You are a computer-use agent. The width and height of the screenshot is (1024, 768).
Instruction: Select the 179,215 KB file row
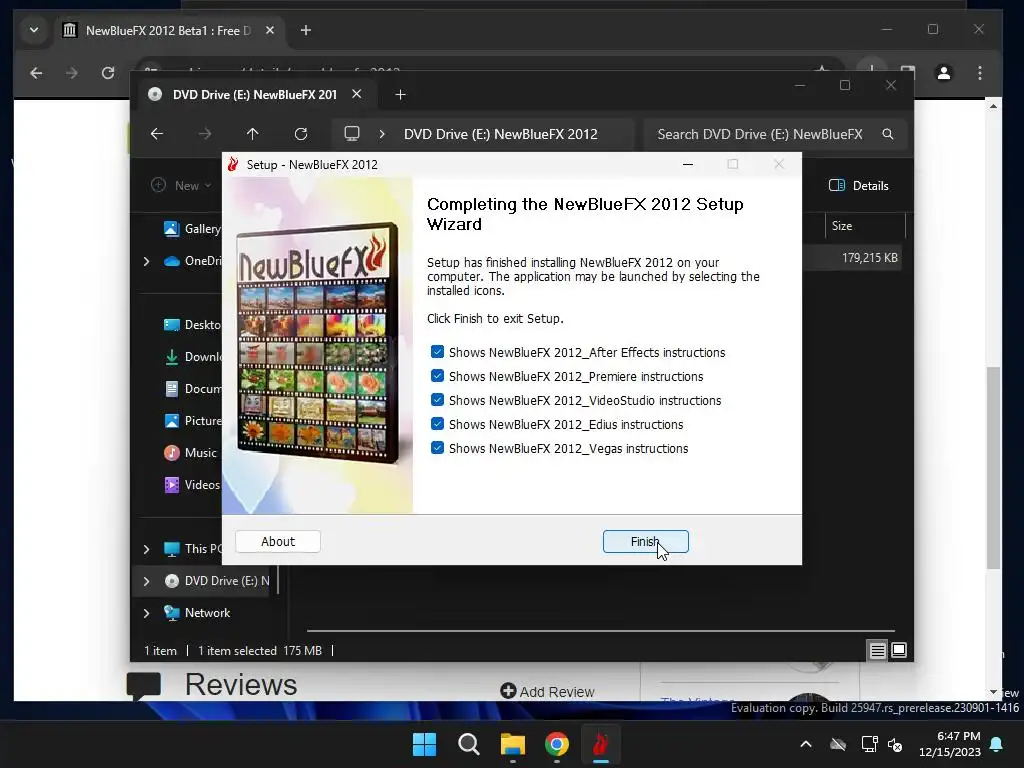tap(852, 258)
